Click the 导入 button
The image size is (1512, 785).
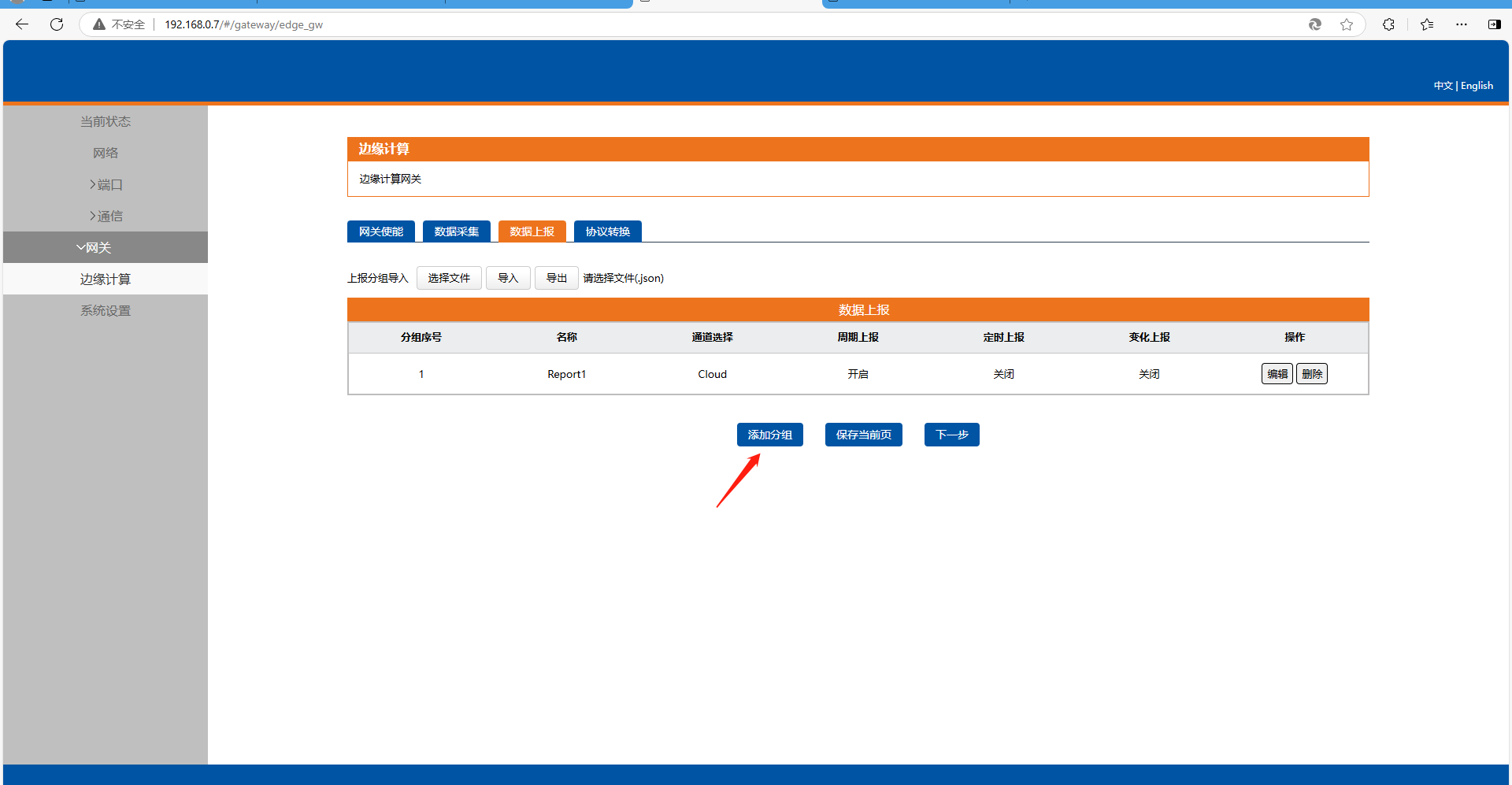(x=508, y=278)
